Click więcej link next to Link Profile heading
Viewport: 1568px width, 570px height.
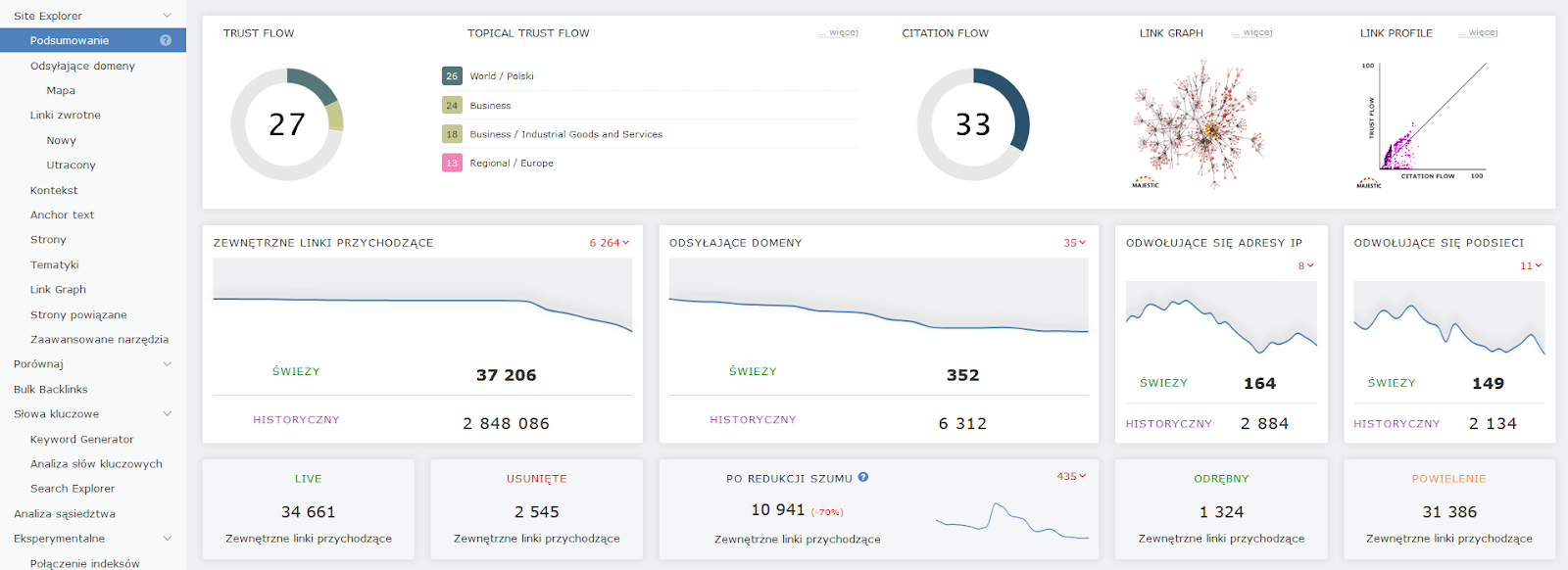click(x=1479, y=32)
